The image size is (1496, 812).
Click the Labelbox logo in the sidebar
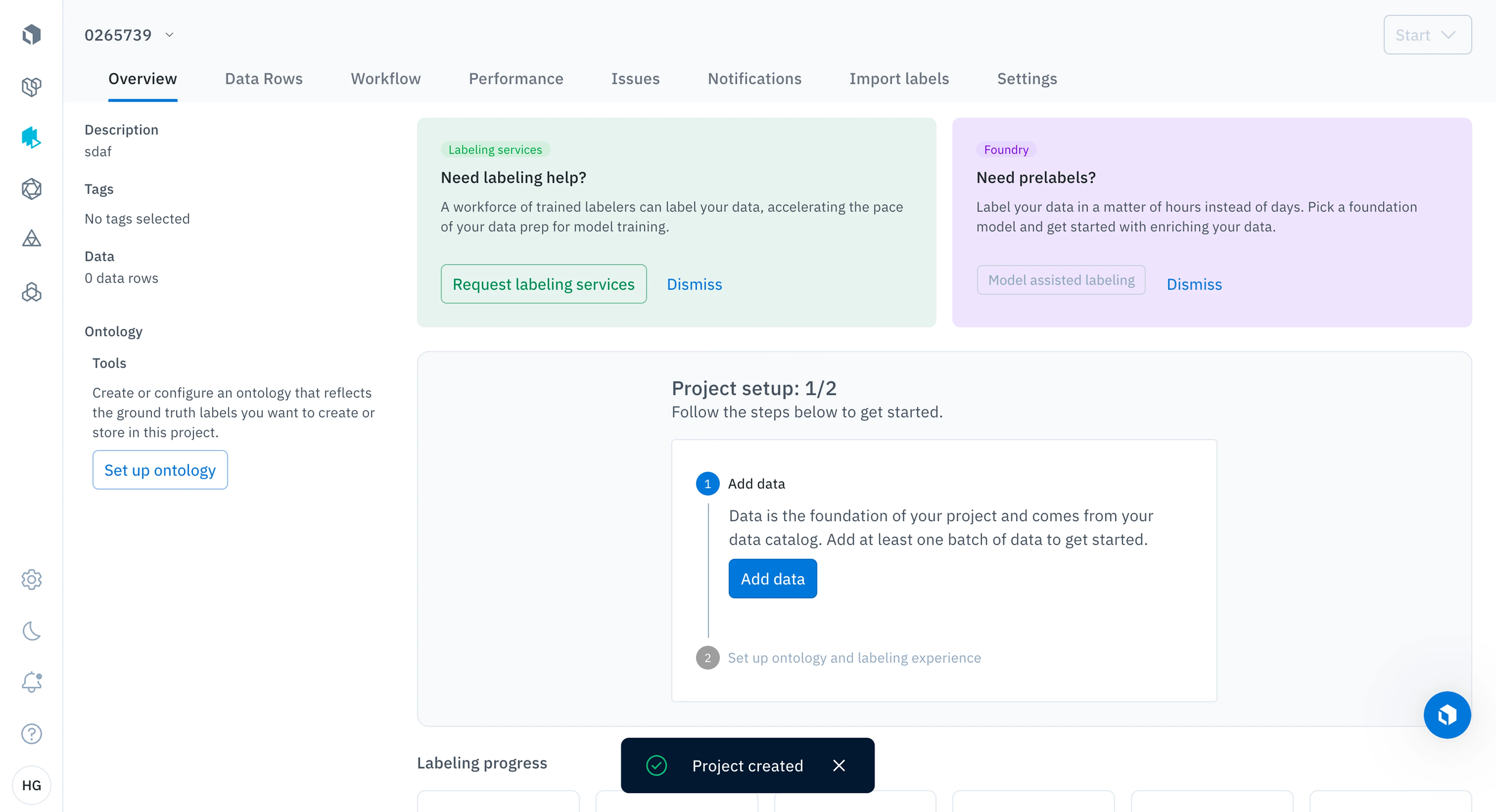pyautogui.click(x=32, y=34)
